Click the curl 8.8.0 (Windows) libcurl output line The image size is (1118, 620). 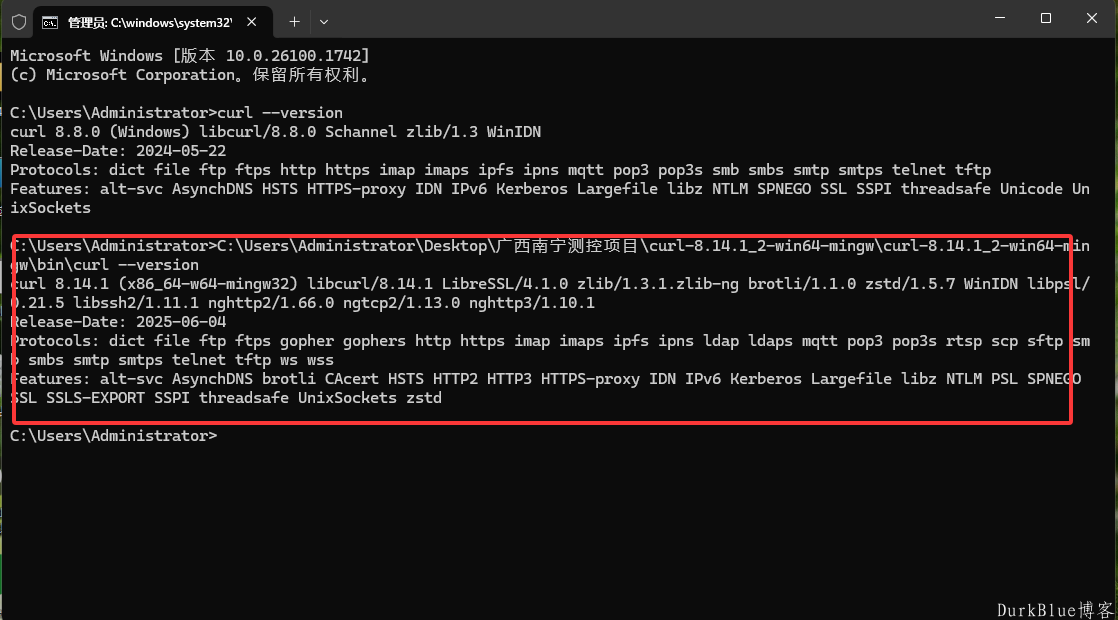point(275,132)
